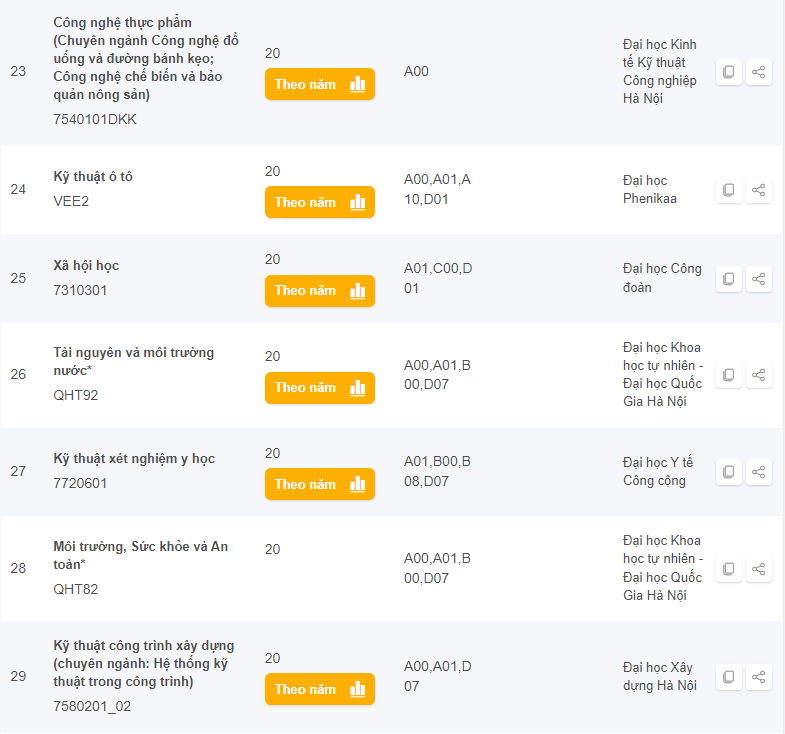Open the Xã hội học major name

pyautogui.click(x=86, y=265)
